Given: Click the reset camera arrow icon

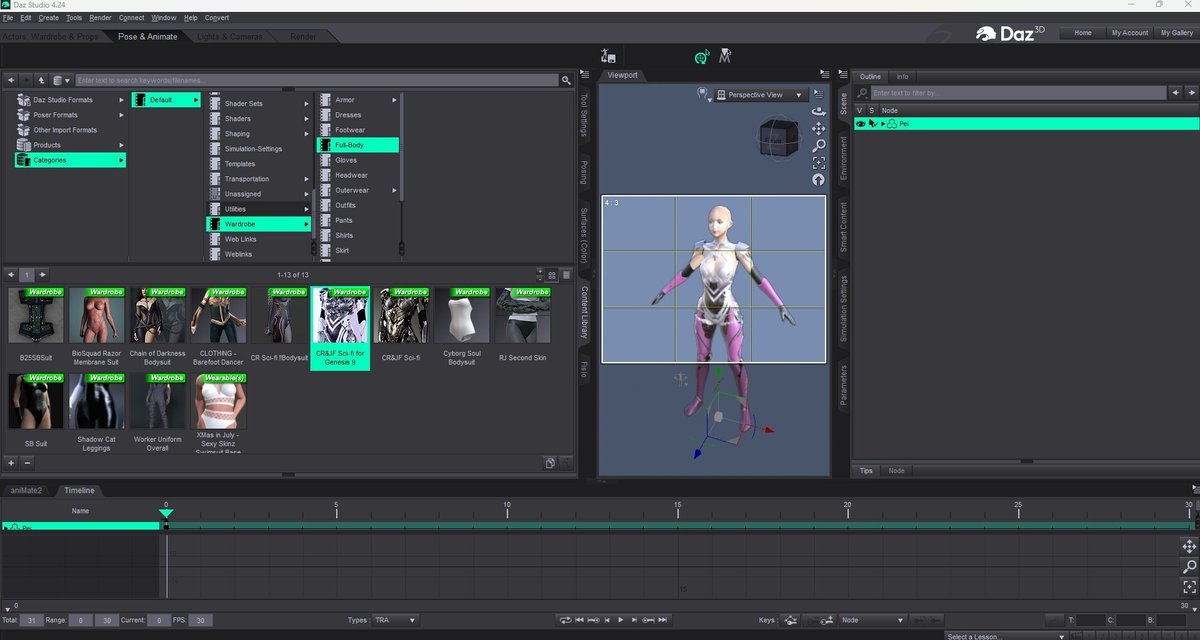Looking at the screenshot, I should [819, 180].
